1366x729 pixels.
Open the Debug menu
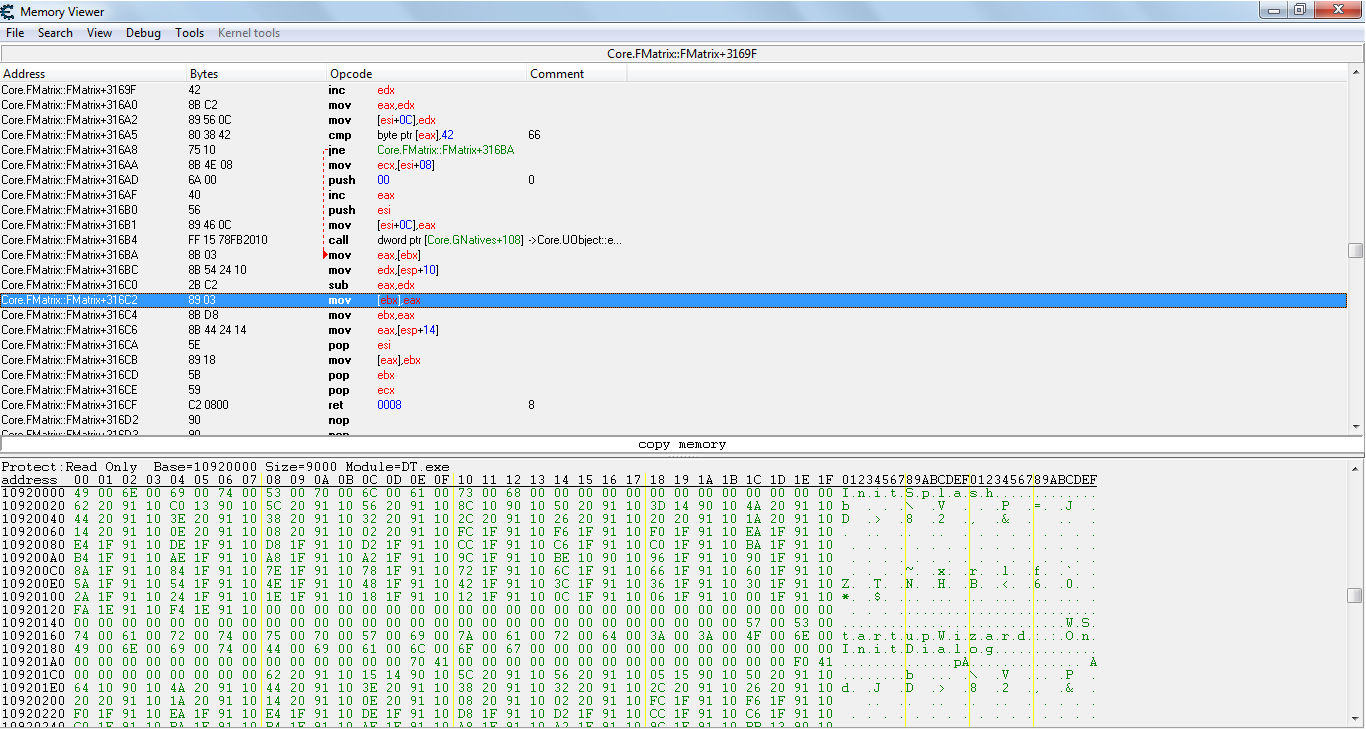coord(143,33)
